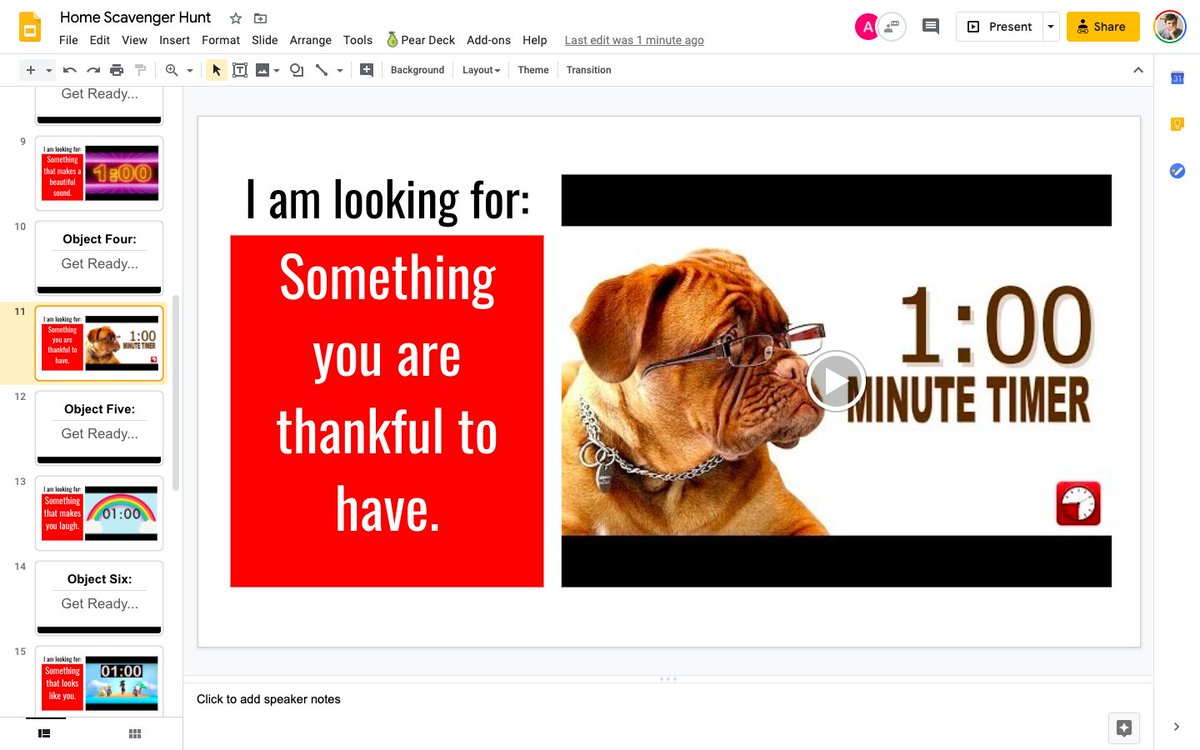1200x750 pixels.
Task: Open the comment history icon
Action: 930,27
